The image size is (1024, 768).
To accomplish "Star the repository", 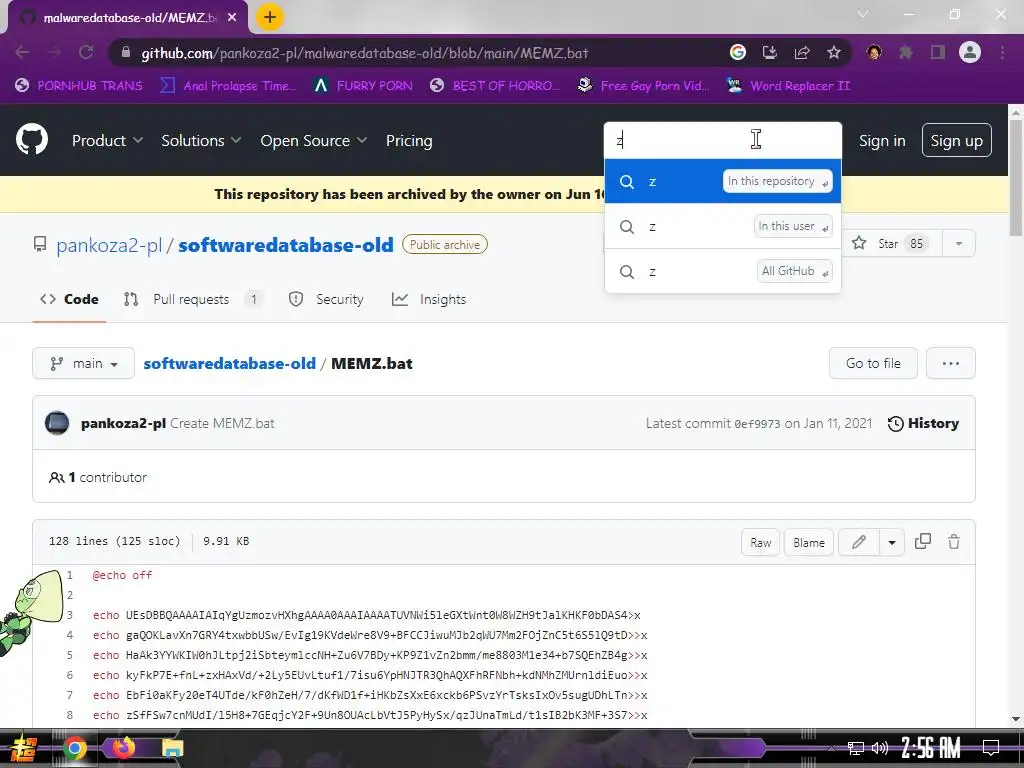I will click(x=888, y=244).
